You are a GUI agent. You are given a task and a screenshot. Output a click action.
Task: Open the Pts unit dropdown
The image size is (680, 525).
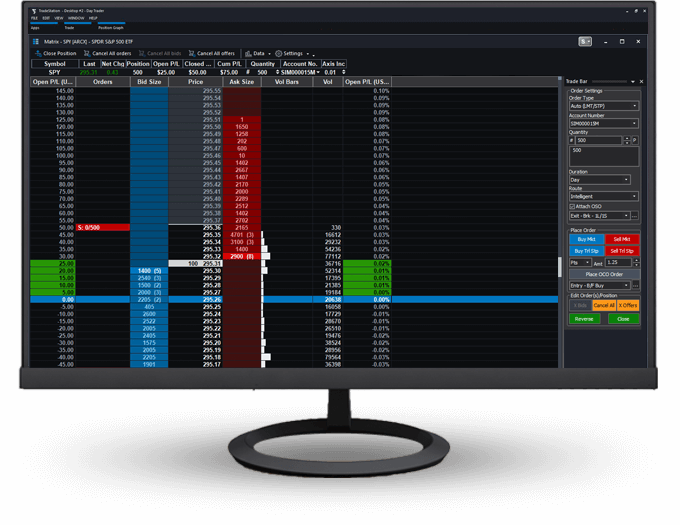[x=580, y=262]
